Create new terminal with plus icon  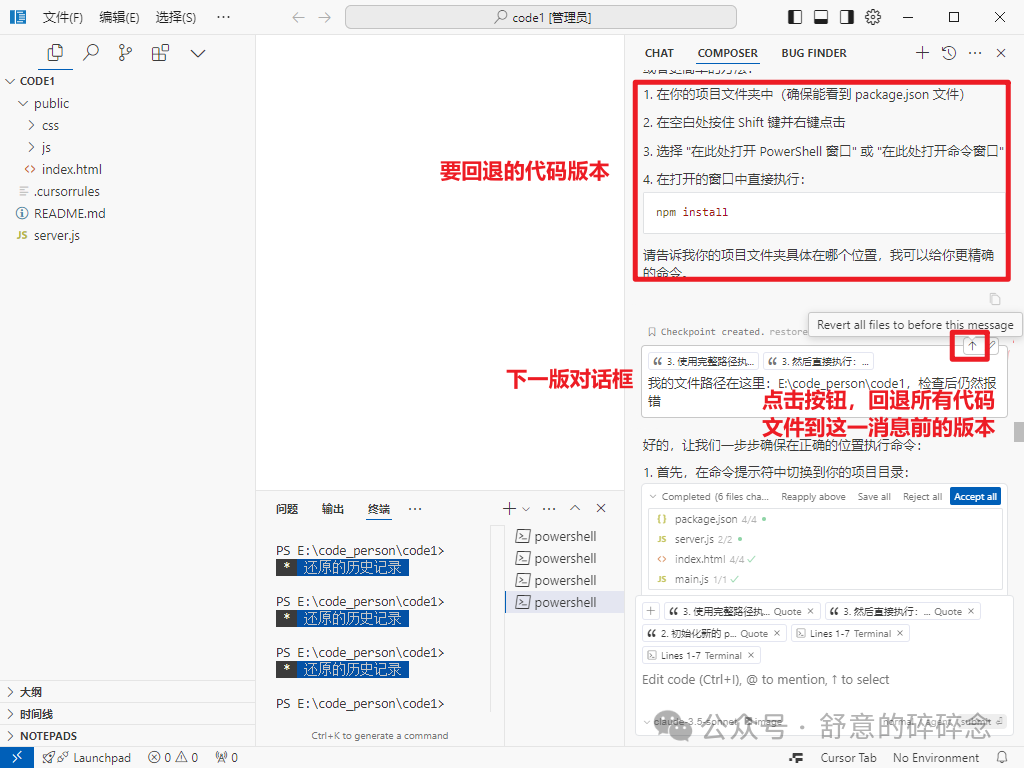pos(509,508)
